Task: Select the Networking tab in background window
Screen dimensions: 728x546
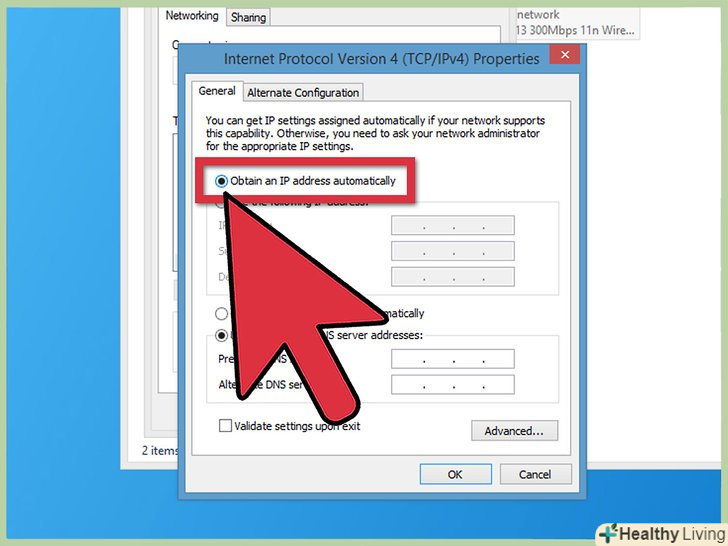Action: point(192,16)
